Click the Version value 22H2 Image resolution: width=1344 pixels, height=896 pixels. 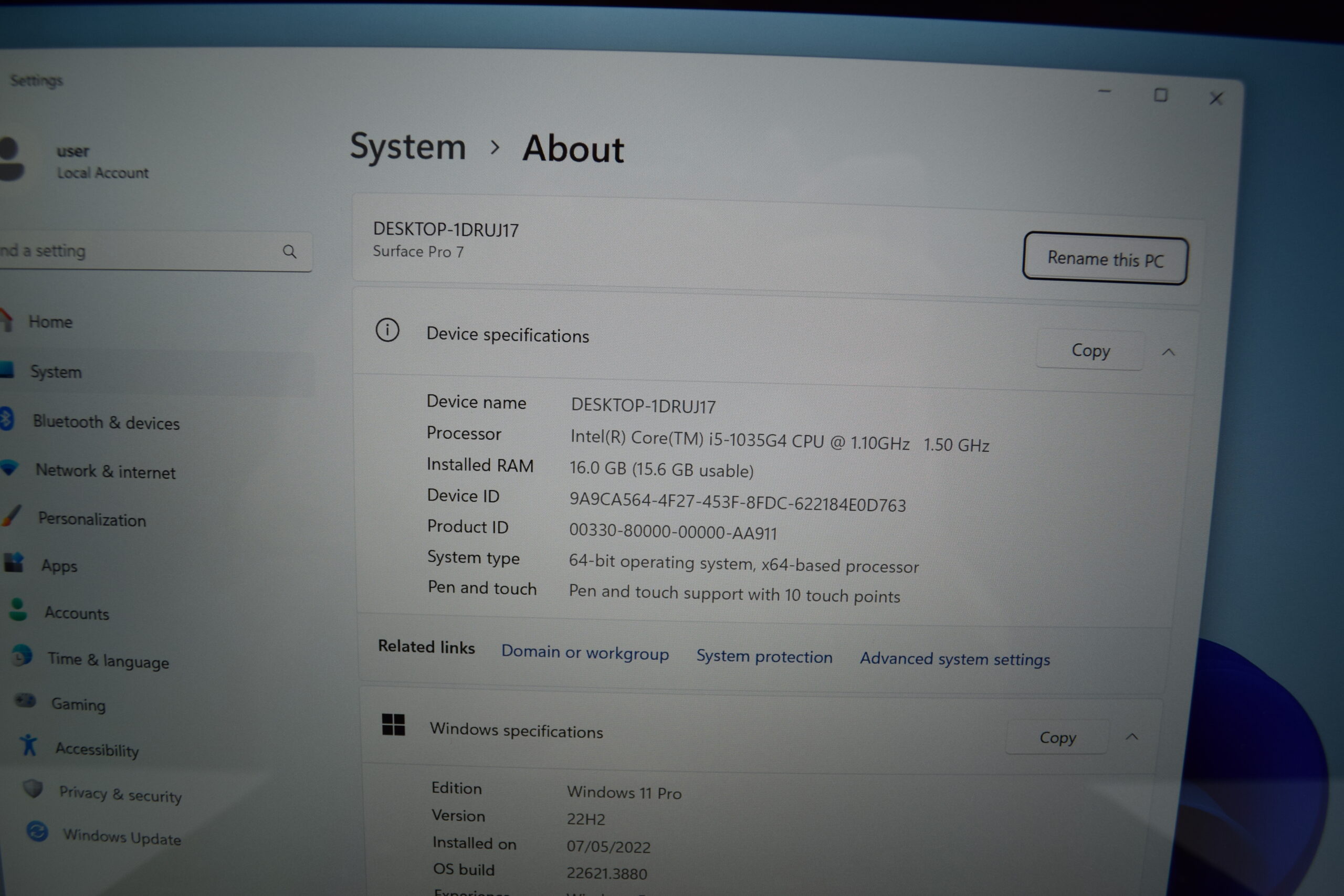tap(586, 819)
